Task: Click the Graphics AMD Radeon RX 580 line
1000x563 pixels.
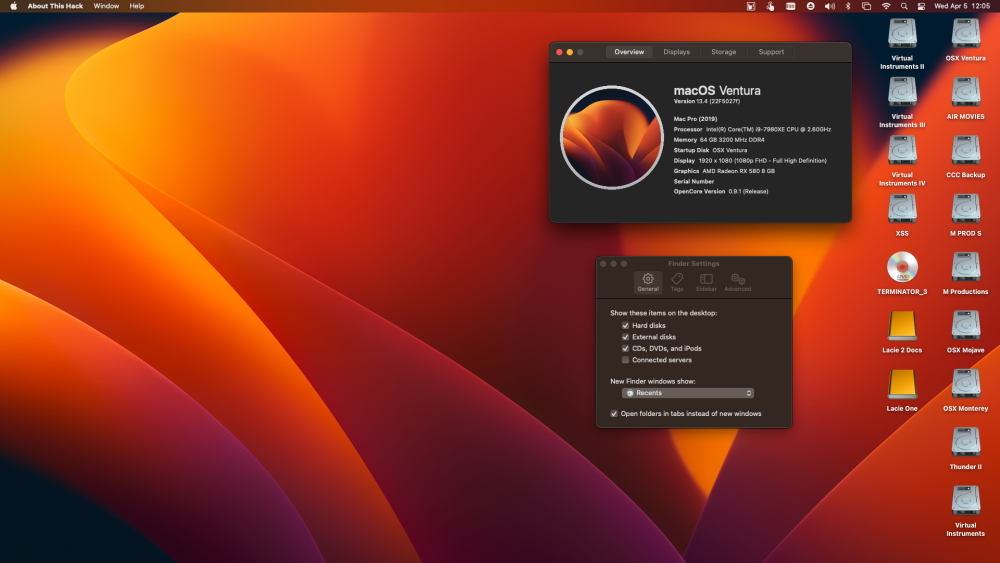Action: (724, 171)
